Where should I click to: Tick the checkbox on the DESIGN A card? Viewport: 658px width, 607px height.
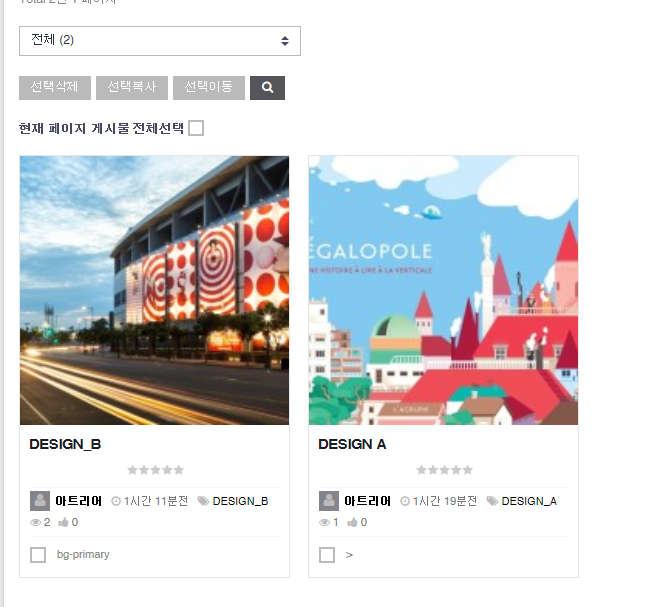[x=327, y=555]
